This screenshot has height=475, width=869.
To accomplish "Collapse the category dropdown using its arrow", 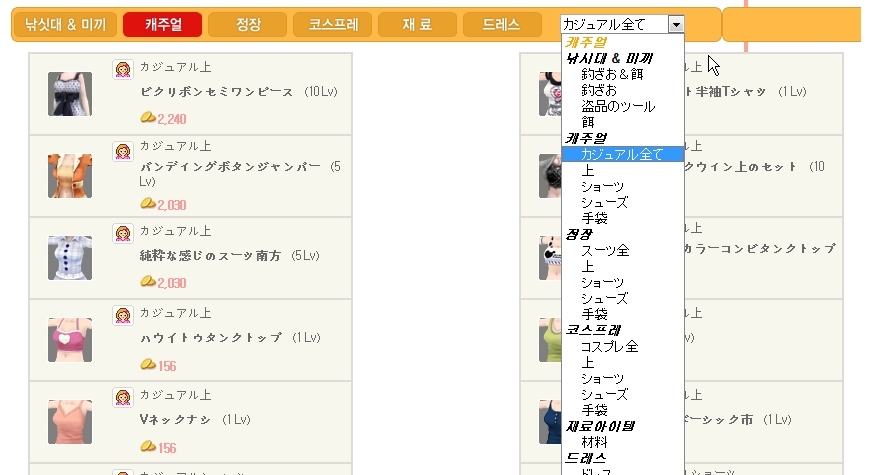I will 677,25.
